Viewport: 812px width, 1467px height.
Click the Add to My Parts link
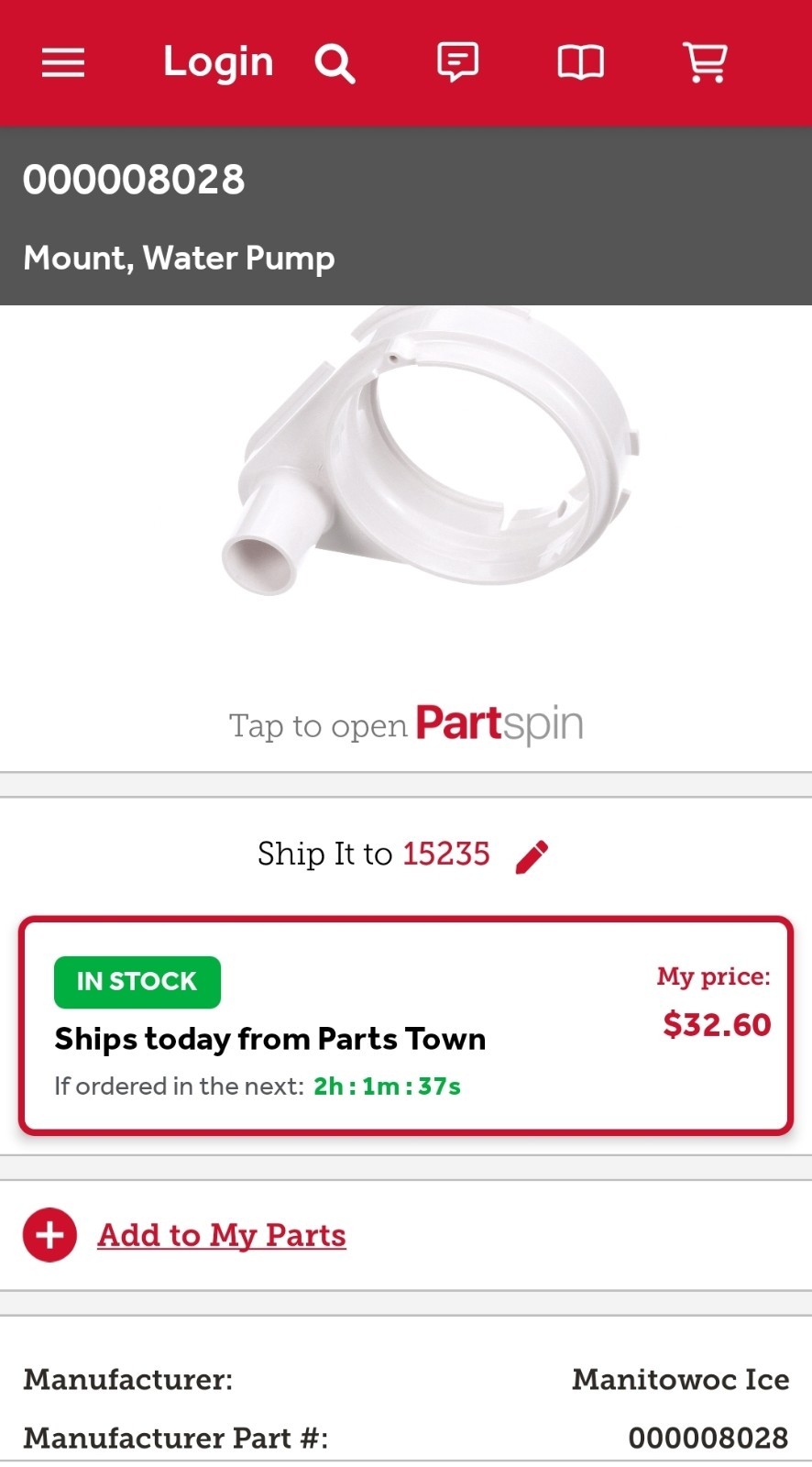coord(221,1235)
